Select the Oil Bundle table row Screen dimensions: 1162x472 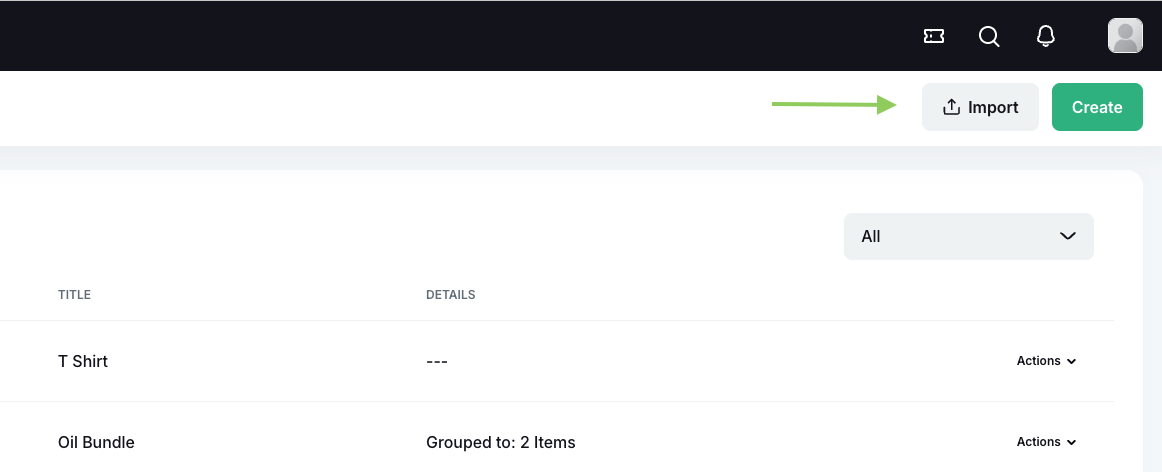click(x=750, y=442)
